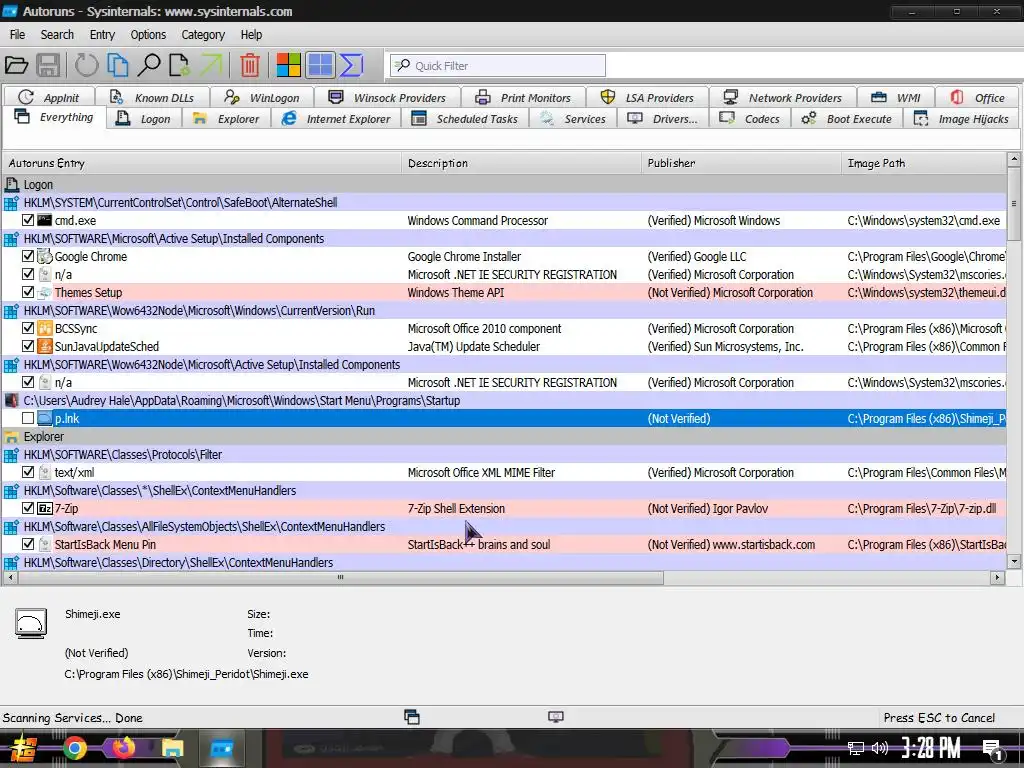Delete the selected entry with the trash icon

(249, 65)
